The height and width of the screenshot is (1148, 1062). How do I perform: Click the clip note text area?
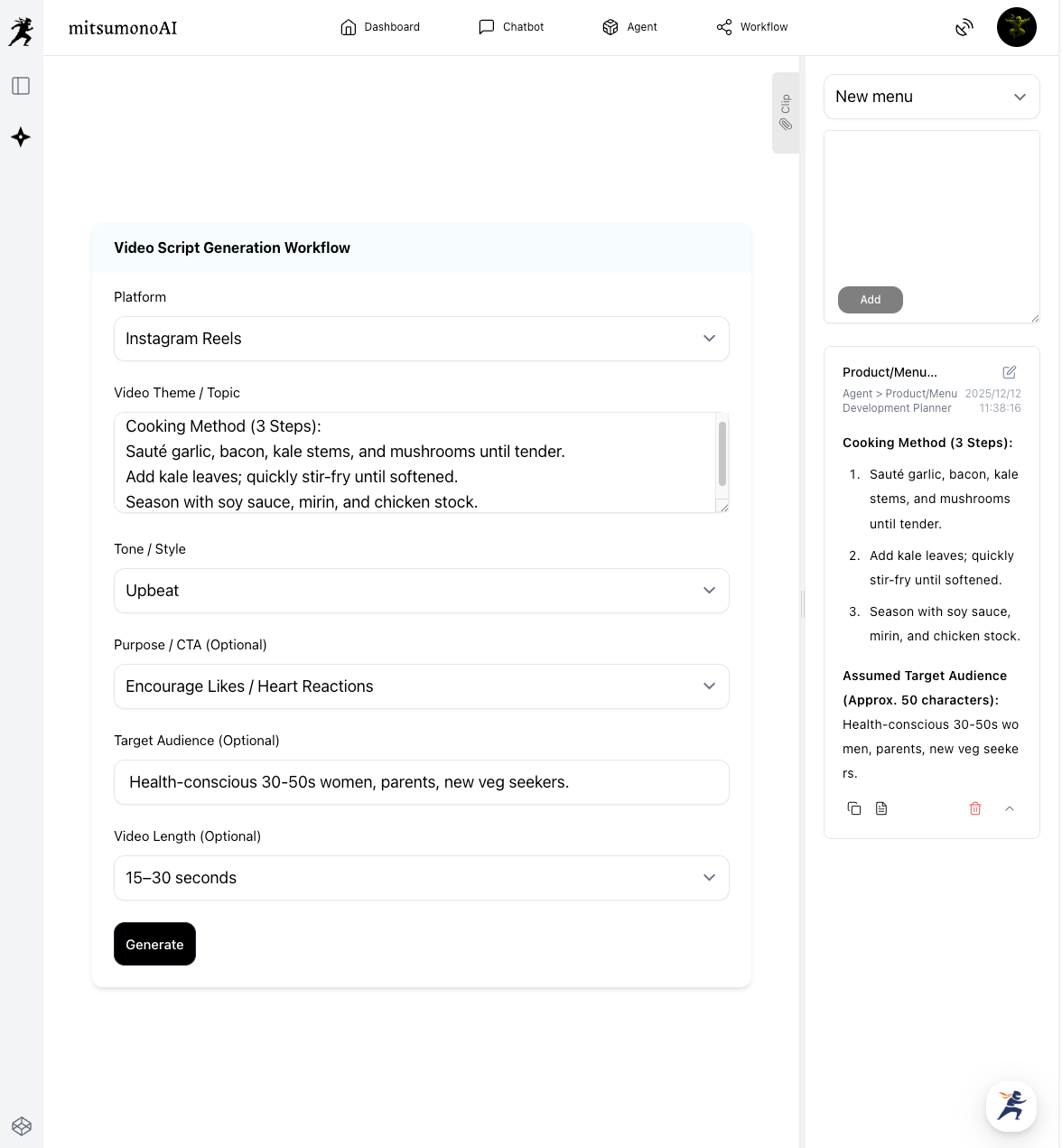932,227
